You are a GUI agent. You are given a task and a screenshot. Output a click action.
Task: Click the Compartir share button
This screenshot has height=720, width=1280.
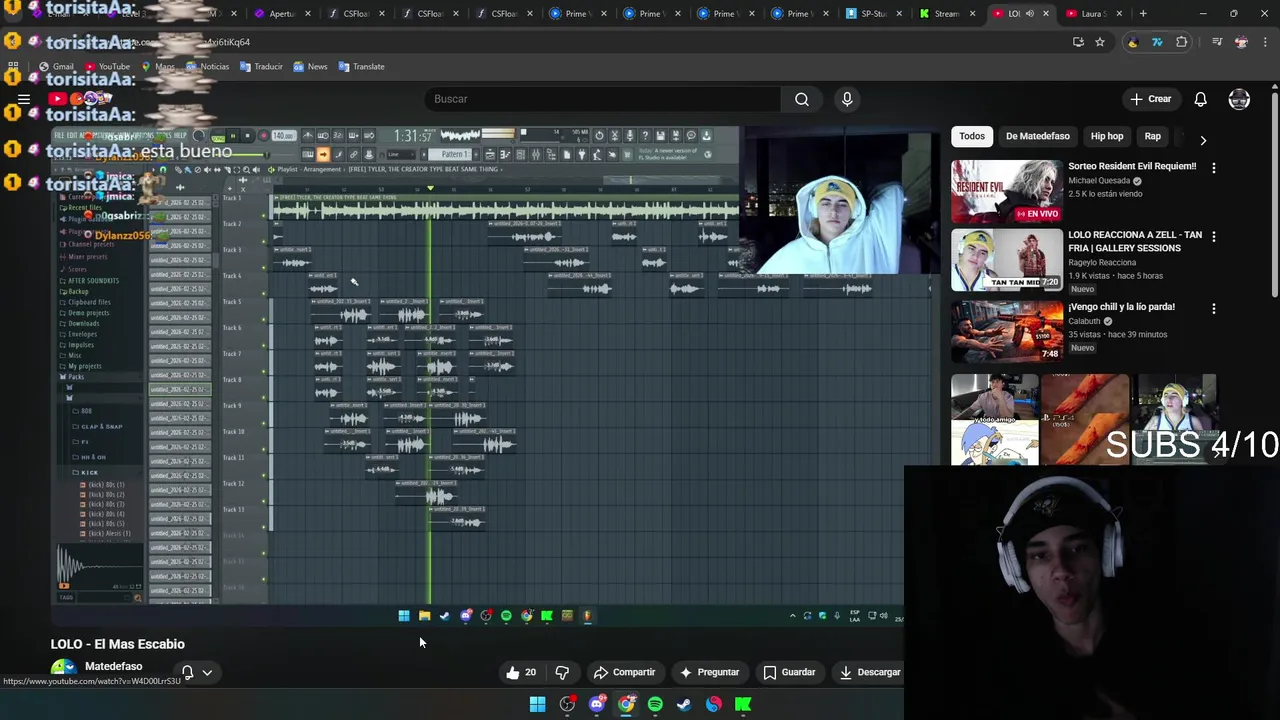624,672
